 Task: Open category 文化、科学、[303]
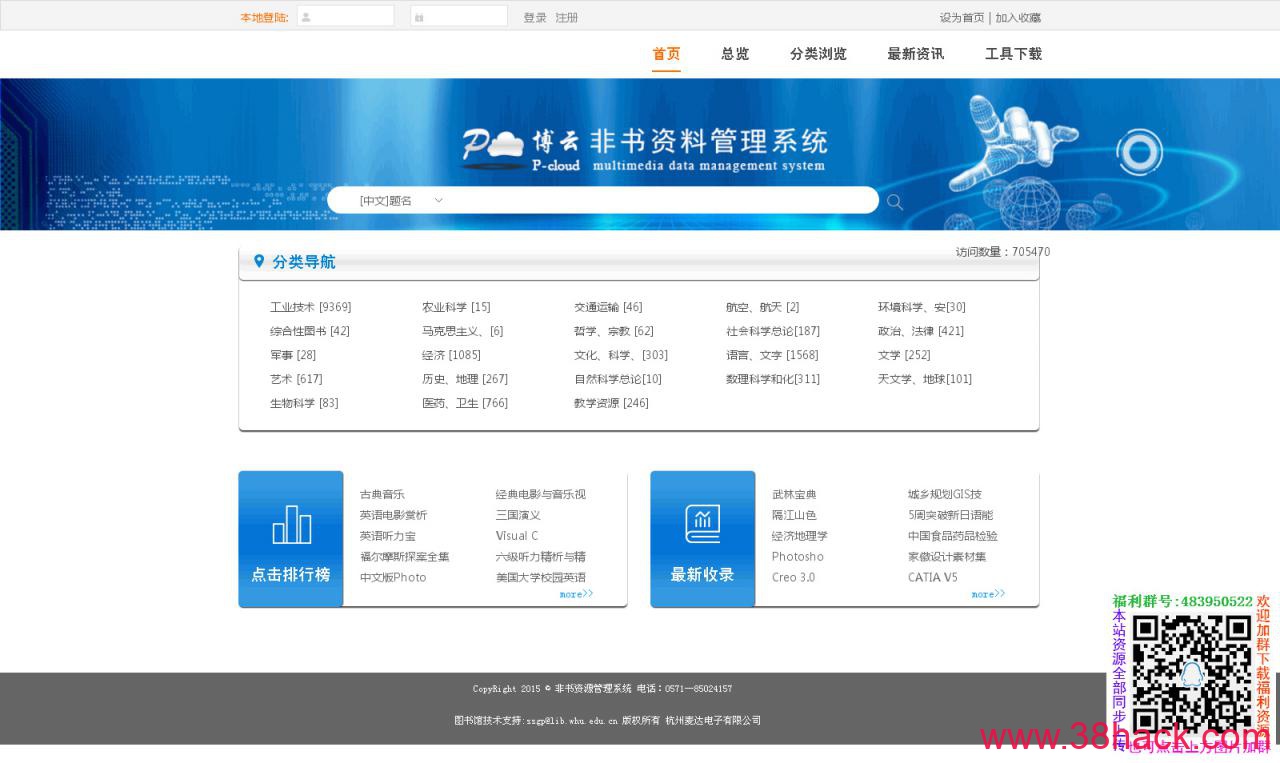(x=620, y=355)
